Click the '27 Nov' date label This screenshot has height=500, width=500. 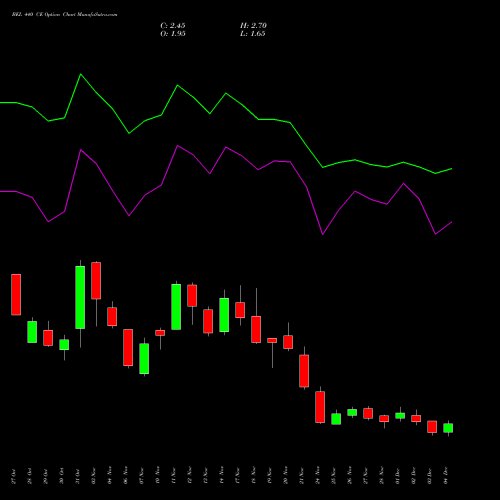click(x=366, y=475)
